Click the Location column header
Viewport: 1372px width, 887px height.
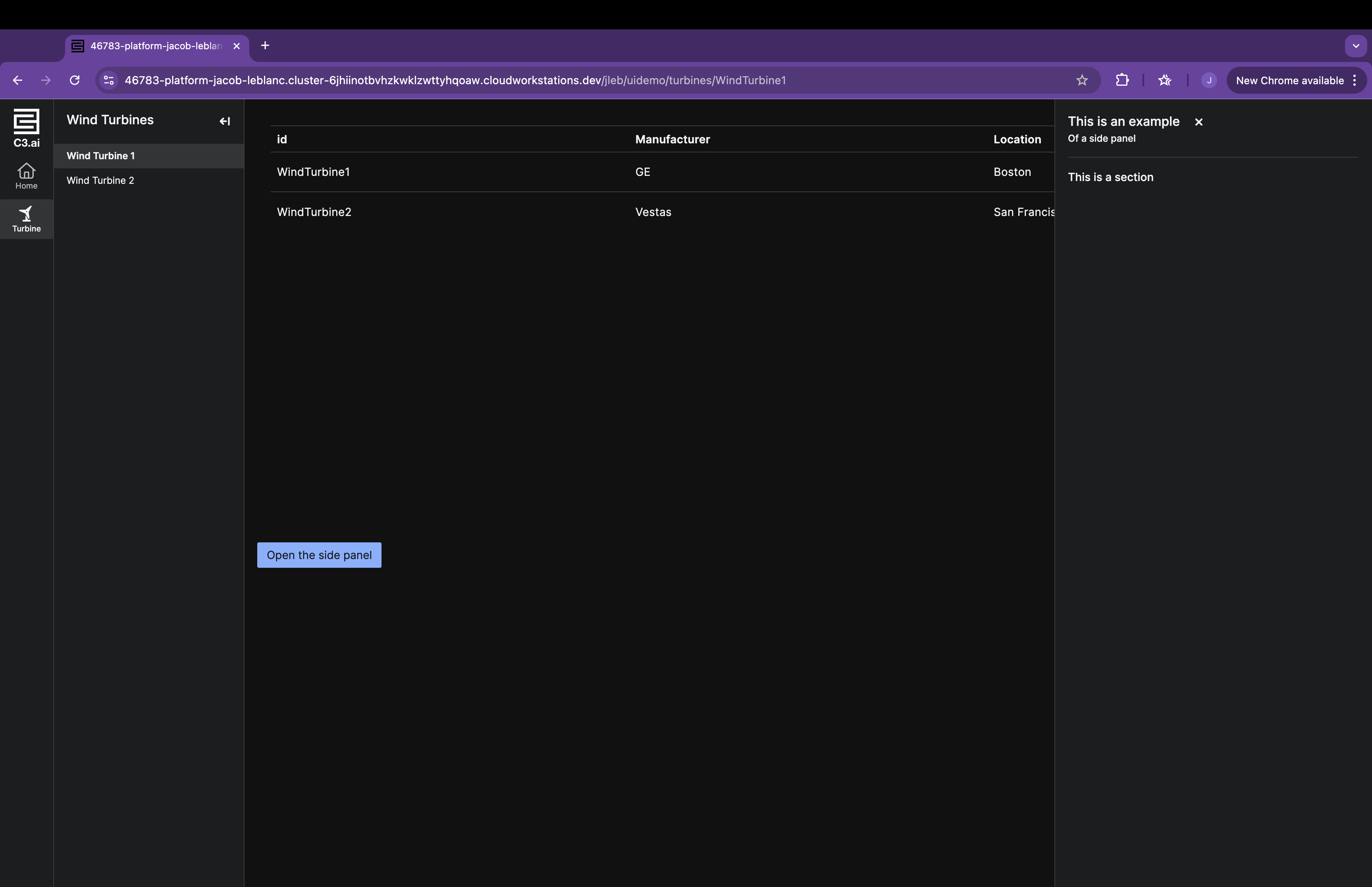pos(1017,139)
